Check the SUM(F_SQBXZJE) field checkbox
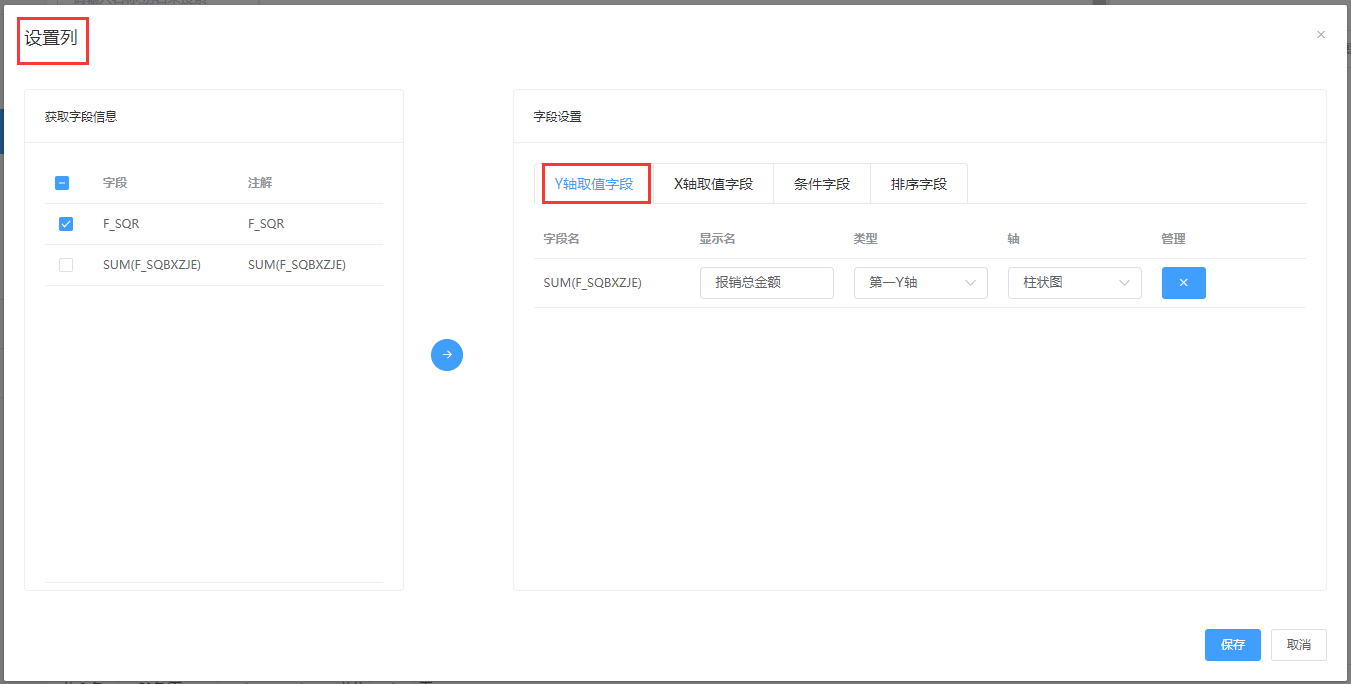Image resolution: width=1351 pixels, height=684 pixels. pos(66,265)
